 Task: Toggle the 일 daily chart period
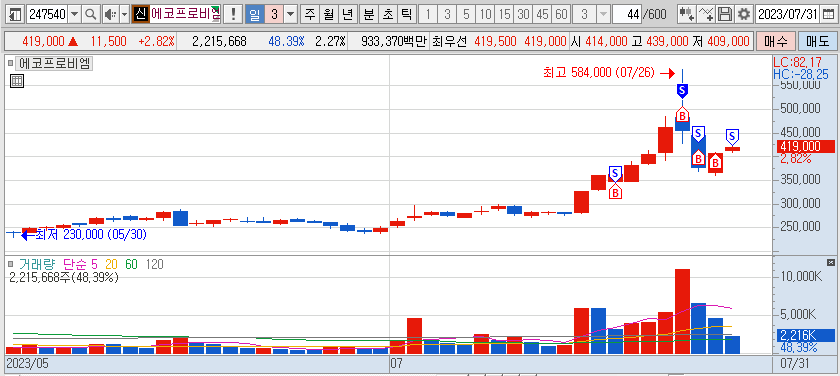(254, 14)
